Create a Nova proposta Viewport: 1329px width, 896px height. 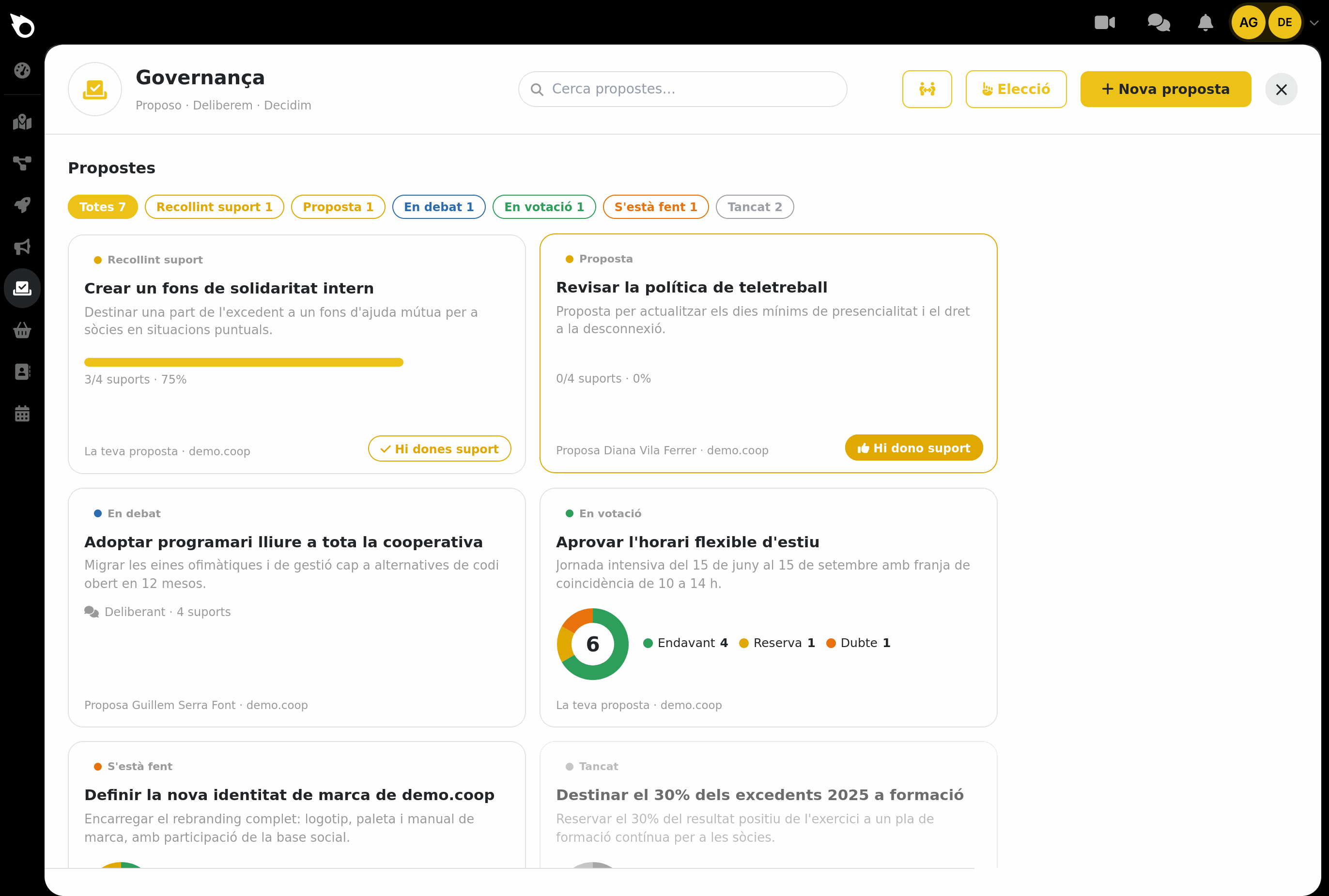click(1165, 89)
